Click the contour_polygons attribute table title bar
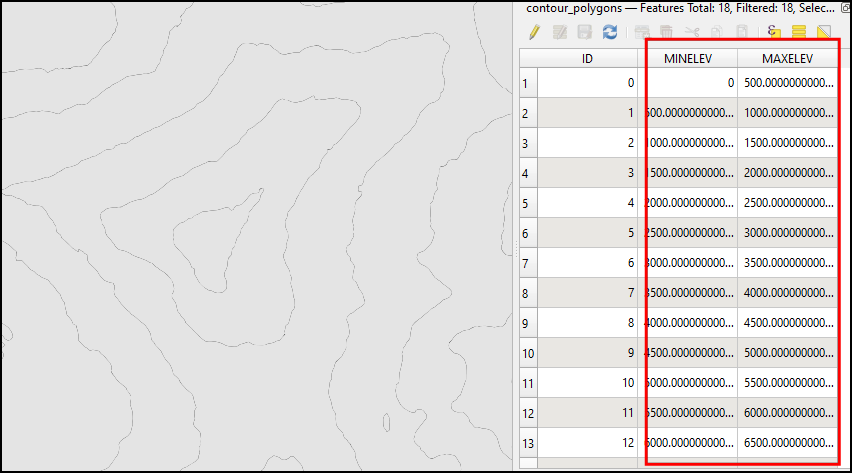 [680, 9]
